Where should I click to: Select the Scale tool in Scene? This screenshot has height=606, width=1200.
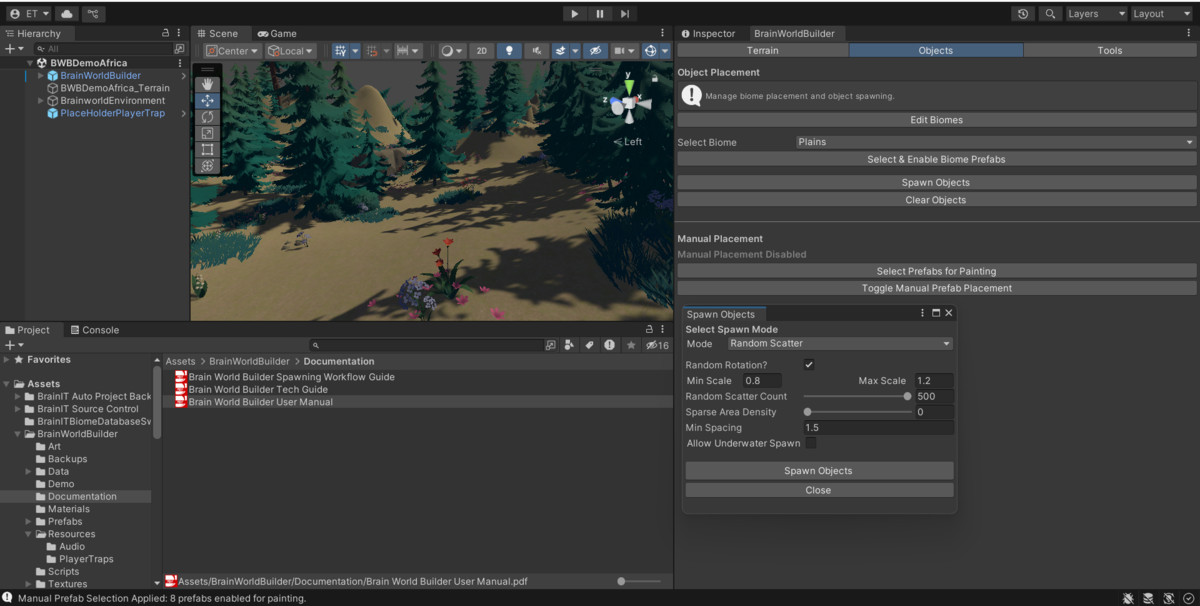[x=207, y=133]
